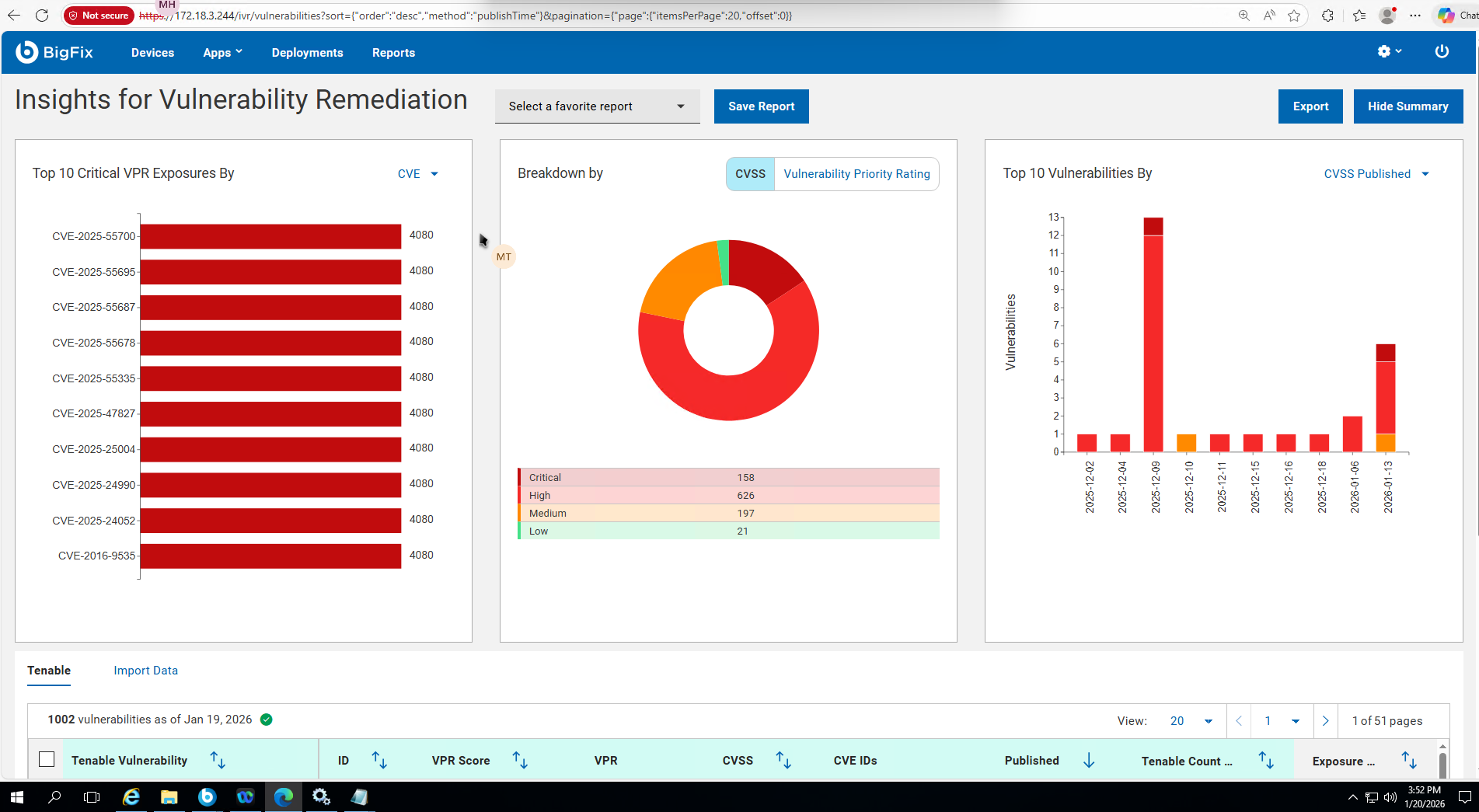Sort table by VPR Score arrows
This screenshot has height=812, width=1479.
click(x=520, y=760)
